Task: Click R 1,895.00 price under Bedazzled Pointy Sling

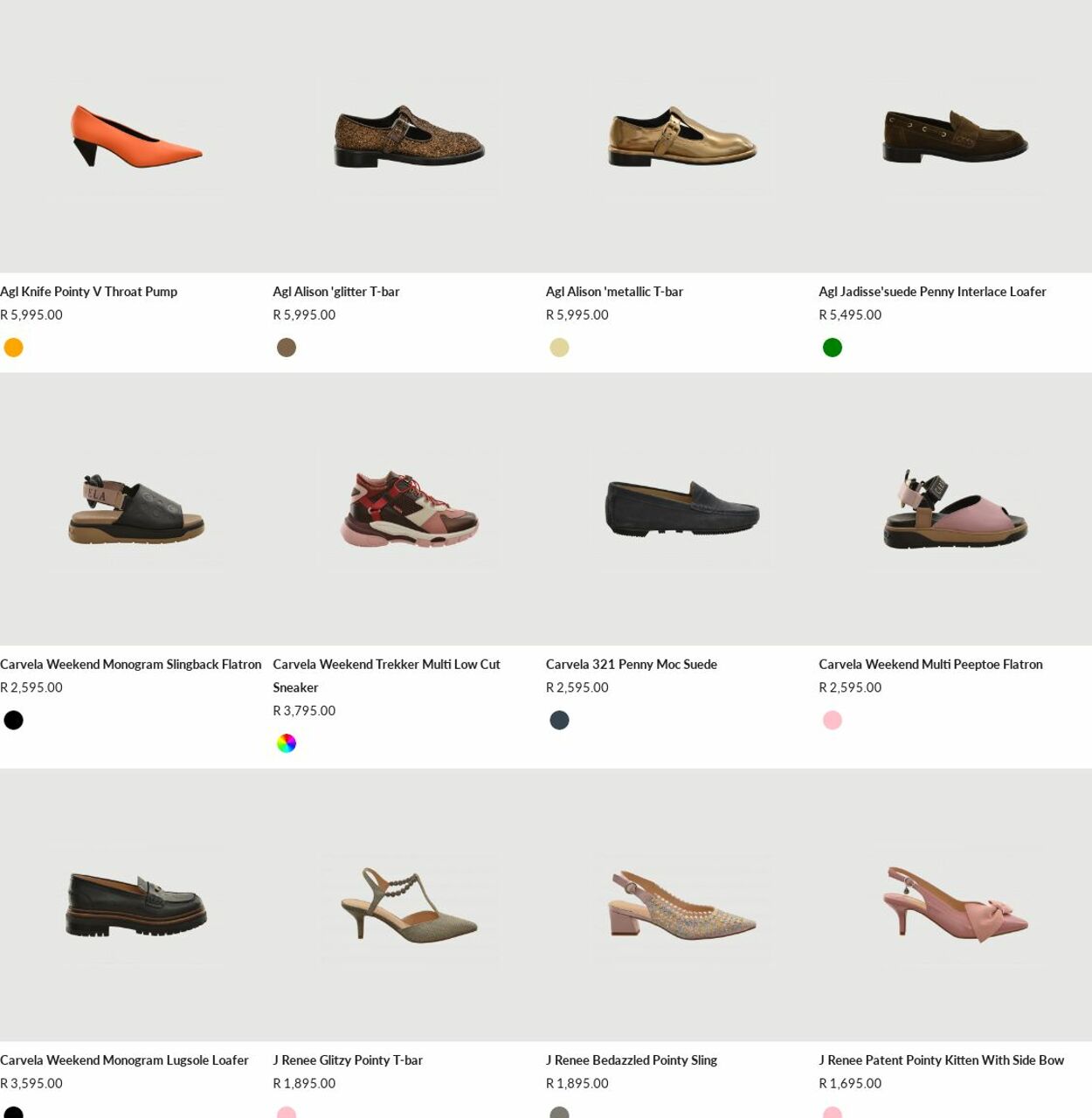Action: pos(577,1084)
